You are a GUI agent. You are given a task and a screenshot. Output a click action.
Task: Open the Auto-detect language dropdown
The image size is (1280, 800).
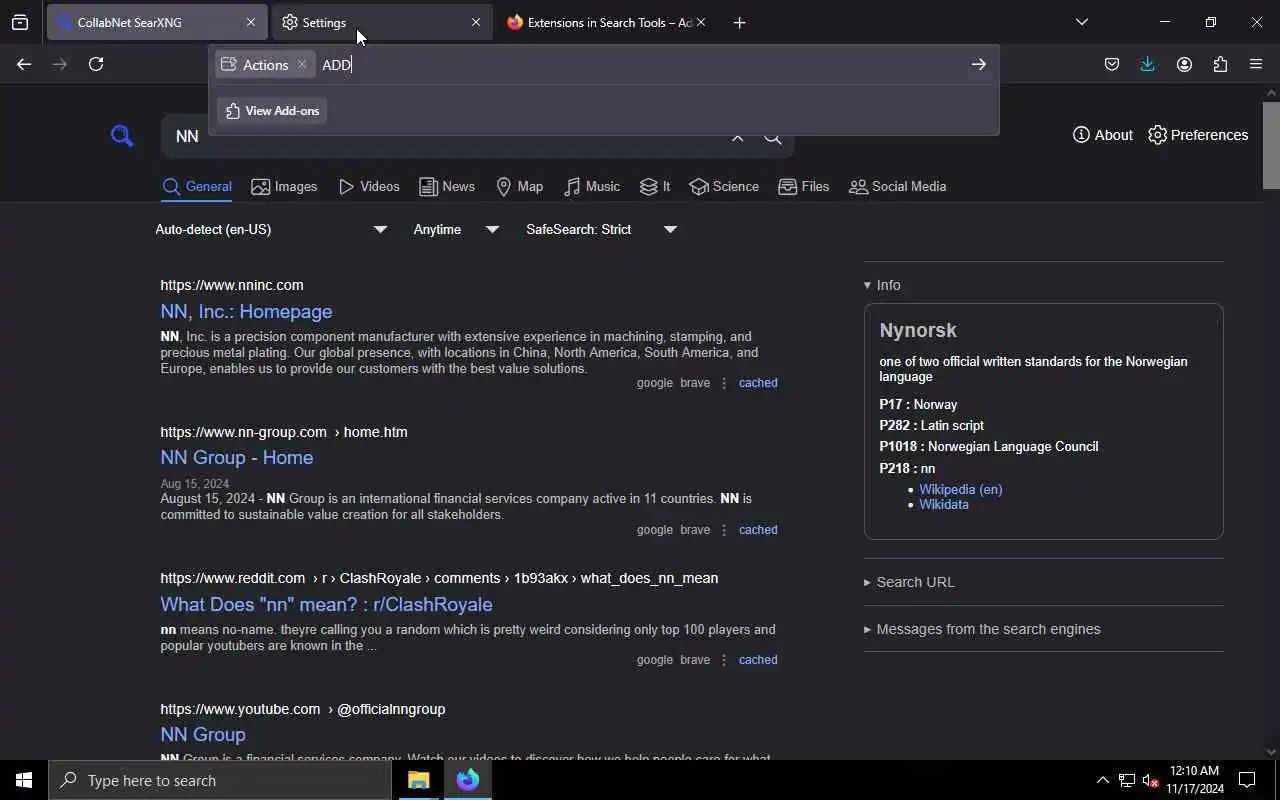pyautogui.click(x=270, y=229)
